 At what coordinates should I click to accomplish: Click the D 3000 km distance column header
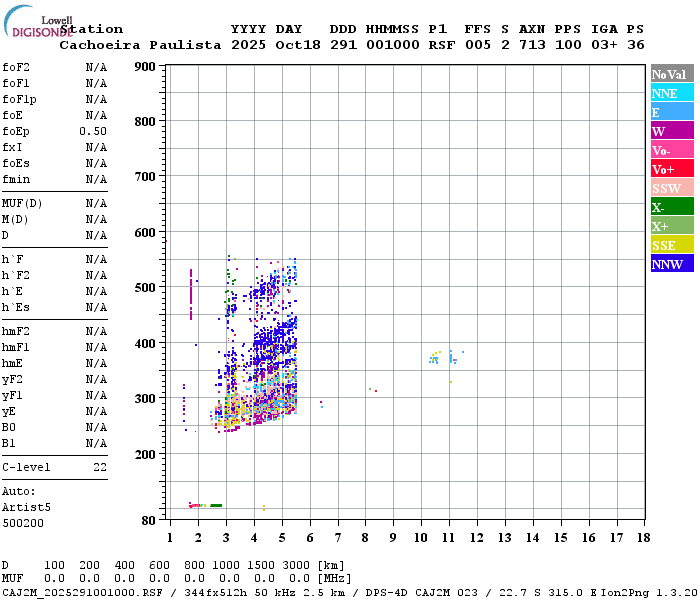296,566
